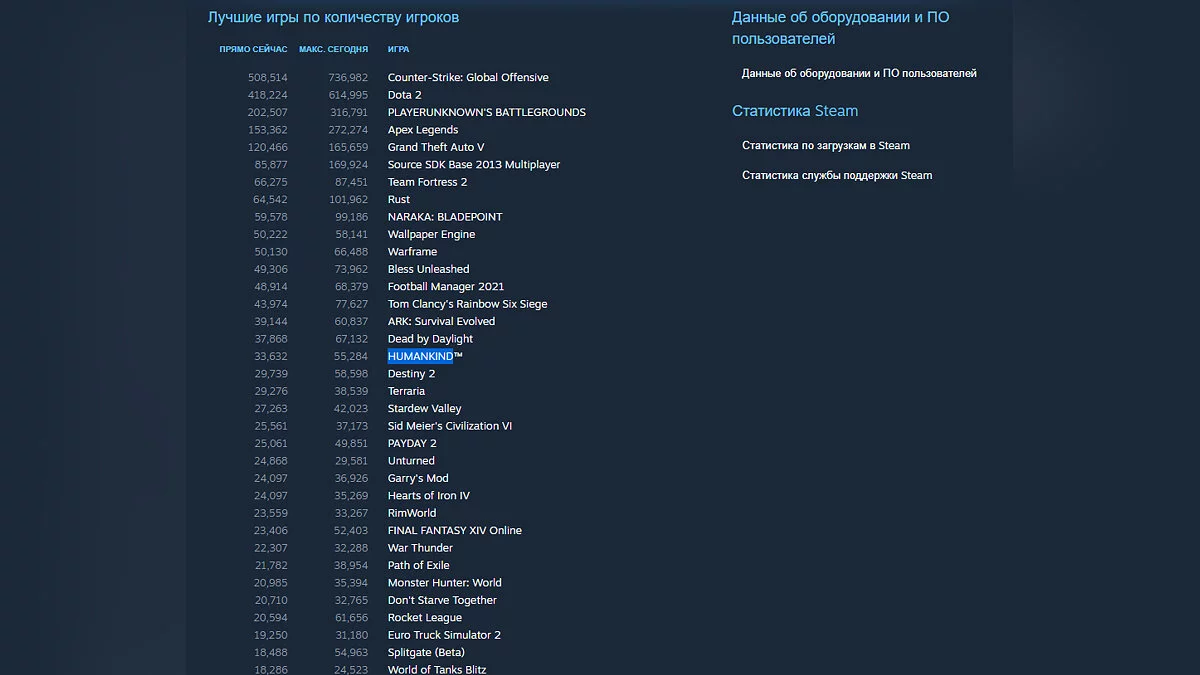Image resolution: width=1200 pixels, height=675 pixels.
Task: Open the RimWorld link
Action: tap(412, 513)
